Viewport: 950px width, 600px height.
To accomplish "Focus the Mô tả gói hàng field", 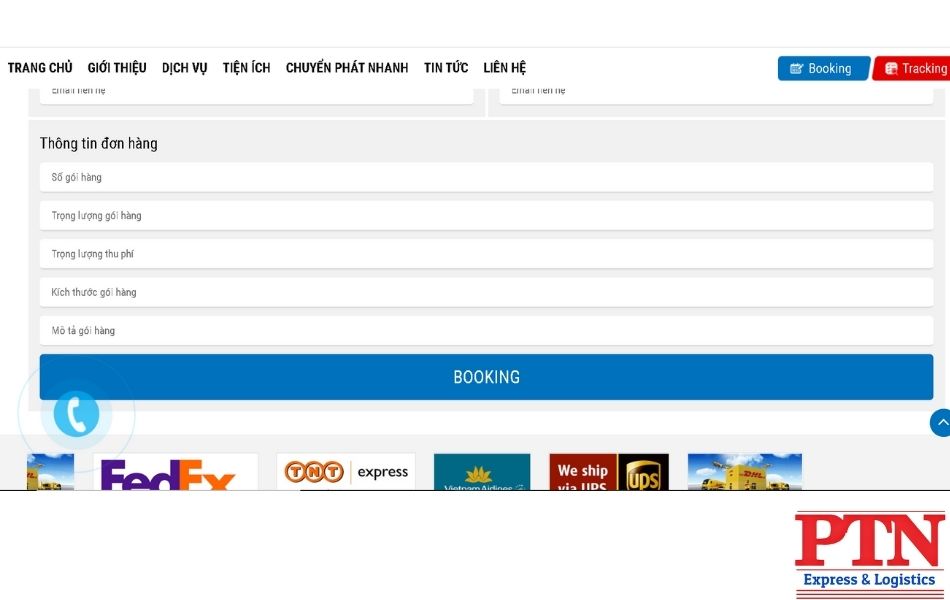I will point(487,330).
